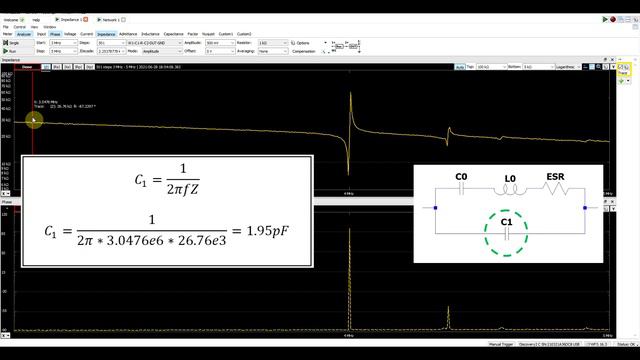
Task: Toggle the Voltage plot
Action: coord(70,34)
